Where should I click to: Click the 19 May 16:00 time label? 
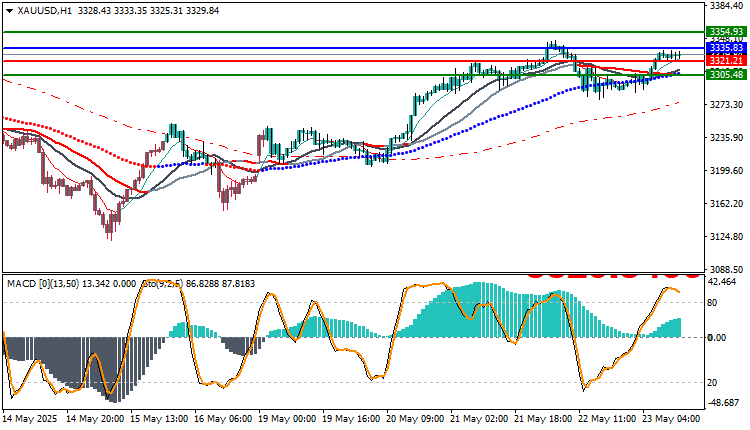352,419
